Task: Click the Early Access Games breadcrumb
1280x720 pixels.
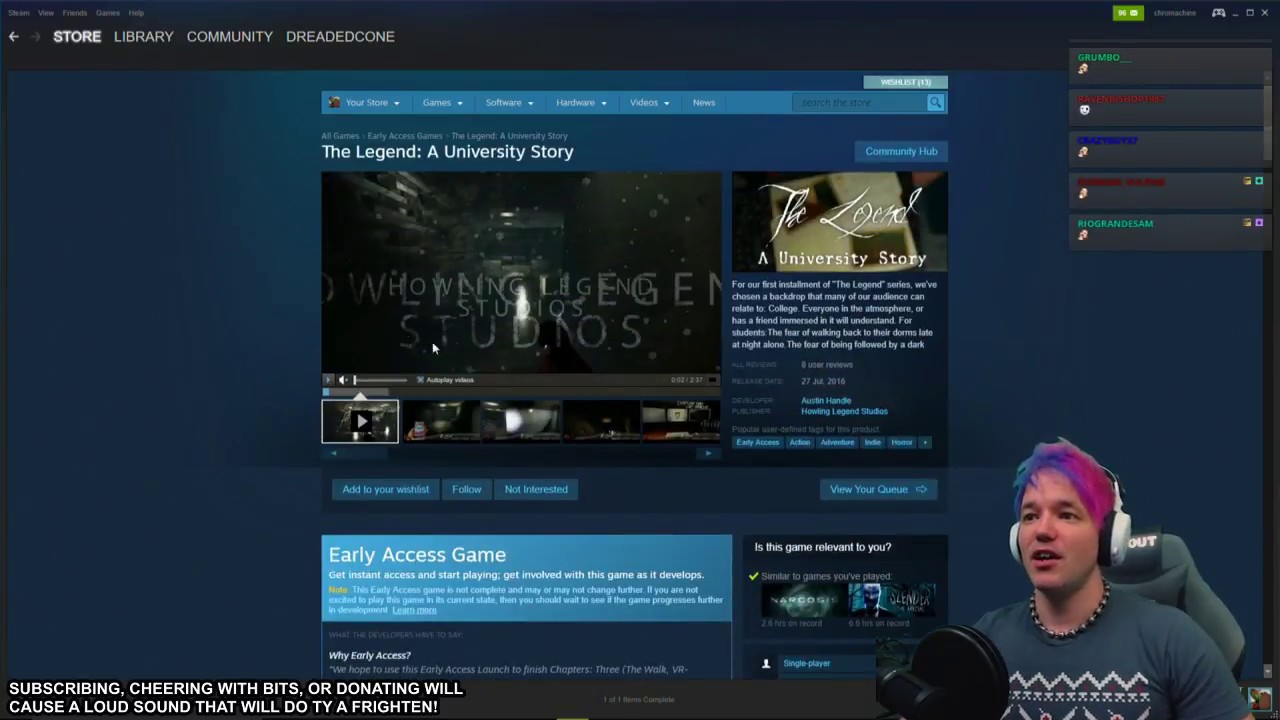Action: pyautogui.click(x=405, y=136)
